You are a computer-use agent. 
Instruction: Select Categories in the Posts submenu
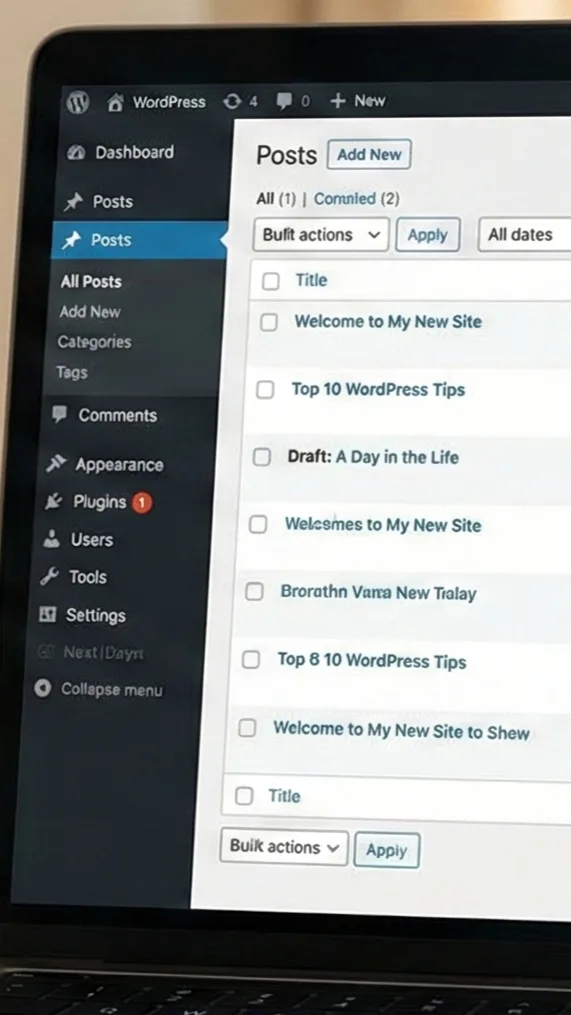(x=95, y=342)
